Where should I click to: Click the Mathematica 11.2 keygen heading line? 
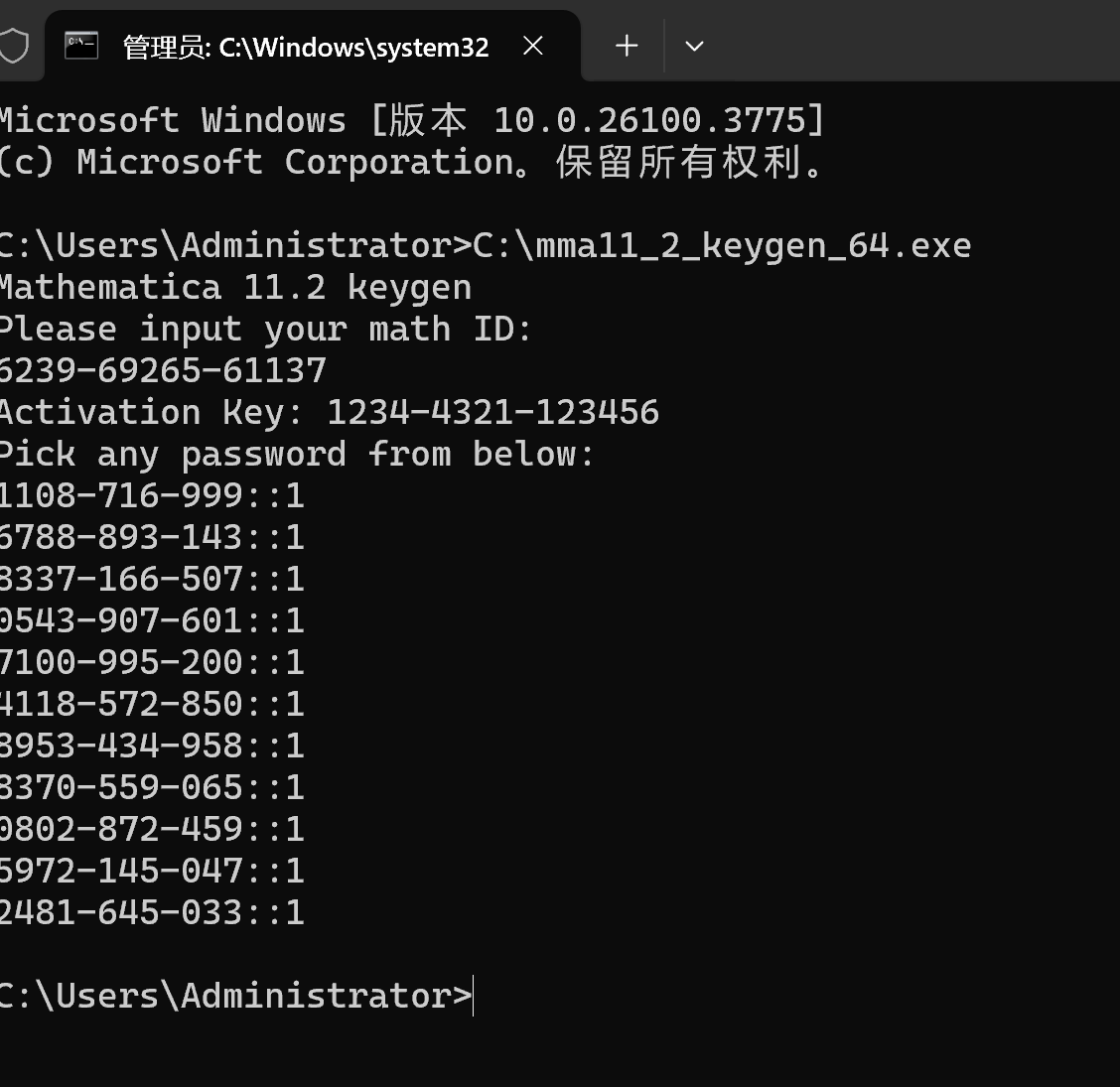(235, 288)
